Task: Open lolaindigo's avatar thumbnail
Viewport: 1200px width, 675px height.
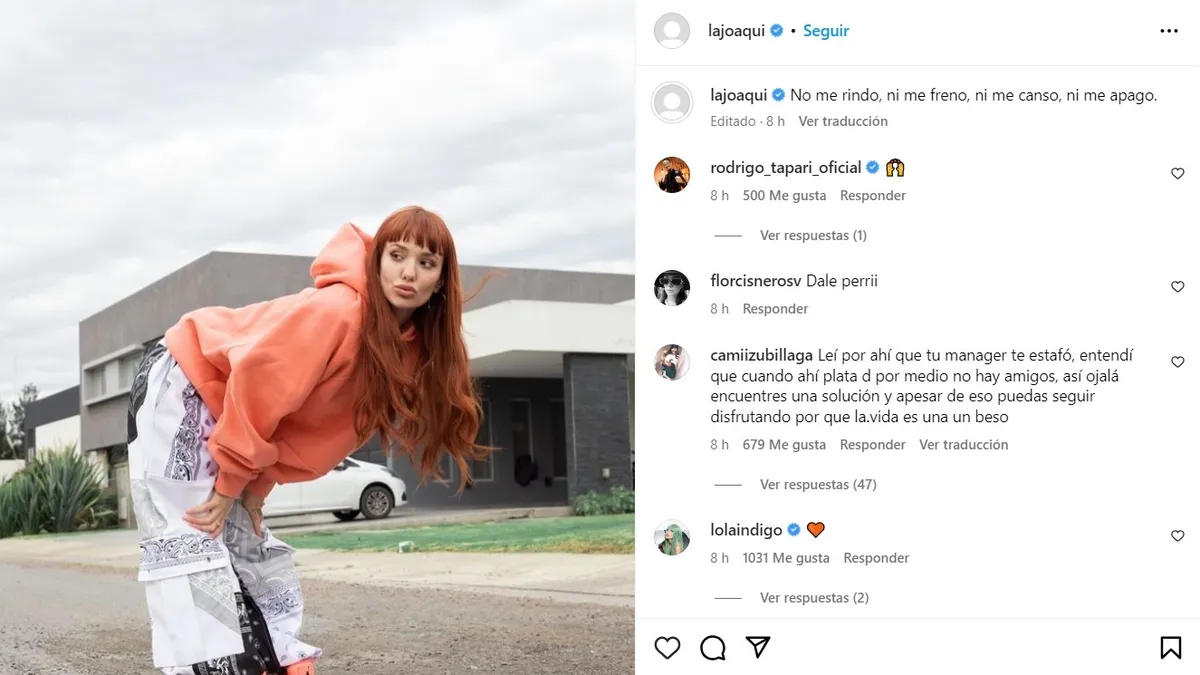Action: tap(672, 538)
